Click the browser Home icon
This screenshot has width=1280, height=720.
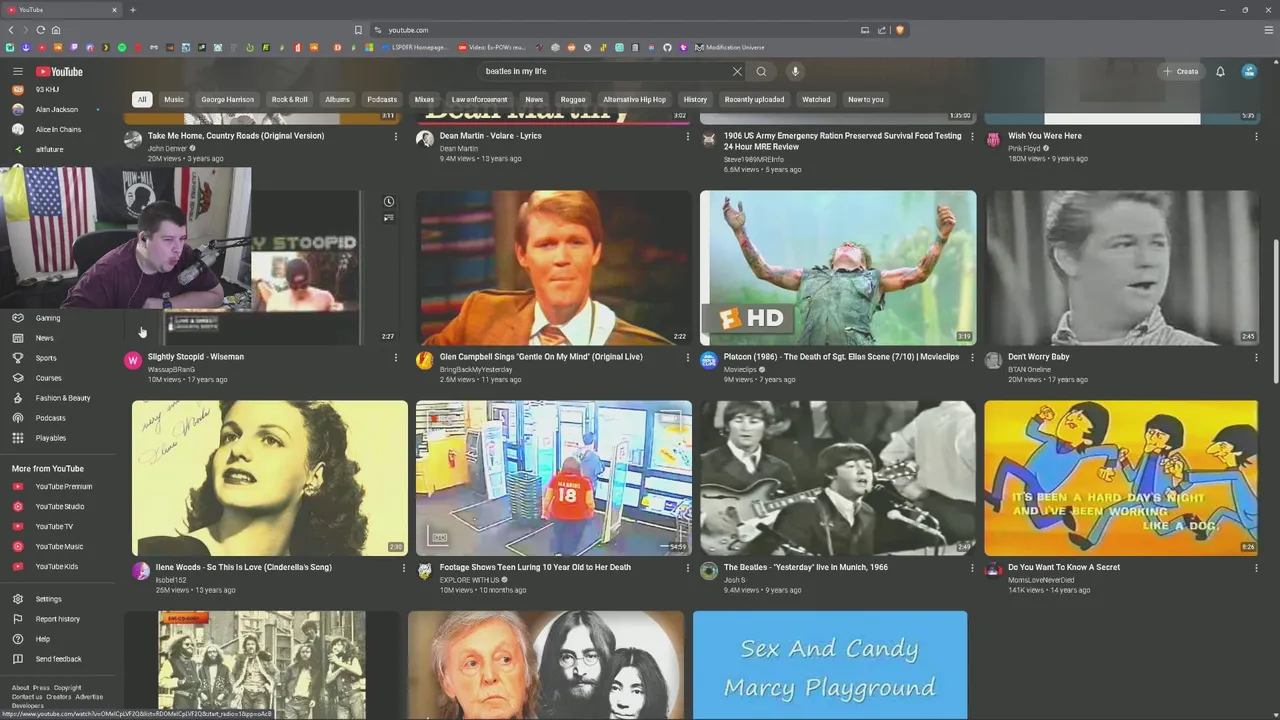(56, 30)
